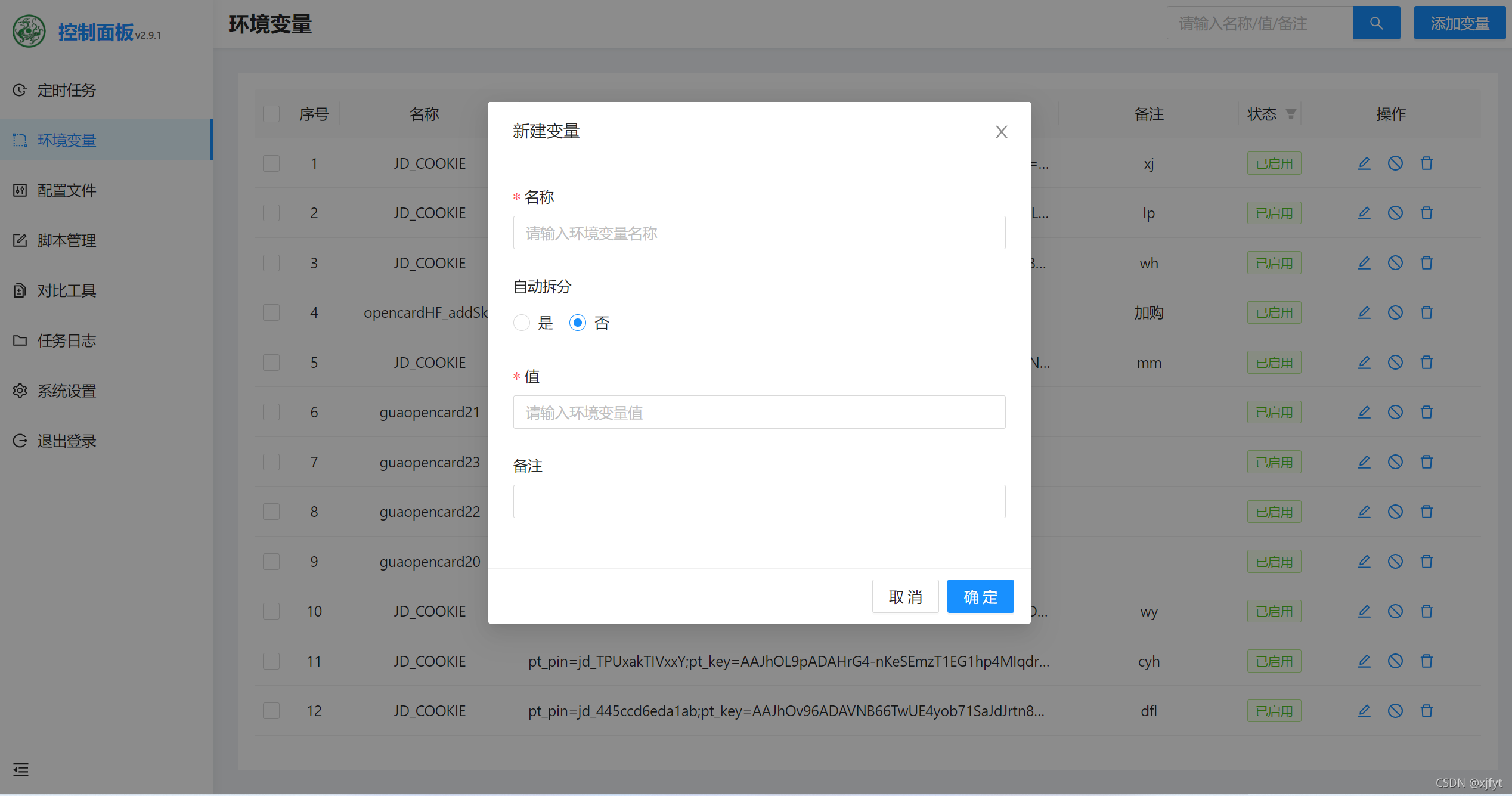Open 配置文件 in the sidebar
The width and height of the screenshot is (1512, 796).
point(106,190)
